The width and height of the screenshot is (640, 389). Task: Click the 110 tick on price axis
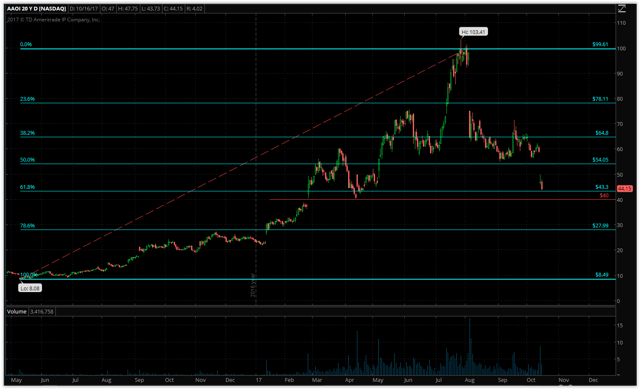pos(621,23)
